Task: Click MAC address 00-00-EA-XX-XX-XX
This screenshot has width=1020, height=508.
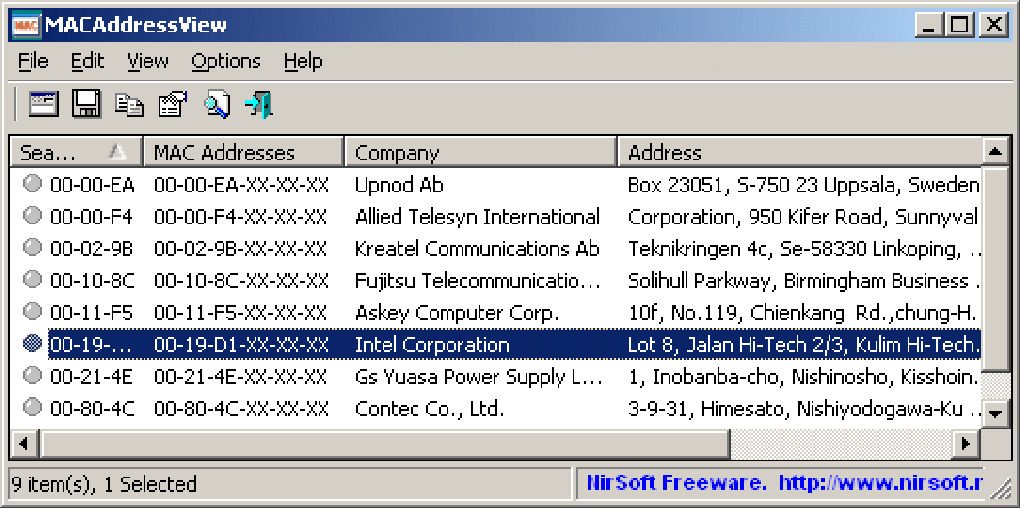Action: pos(241,185)
